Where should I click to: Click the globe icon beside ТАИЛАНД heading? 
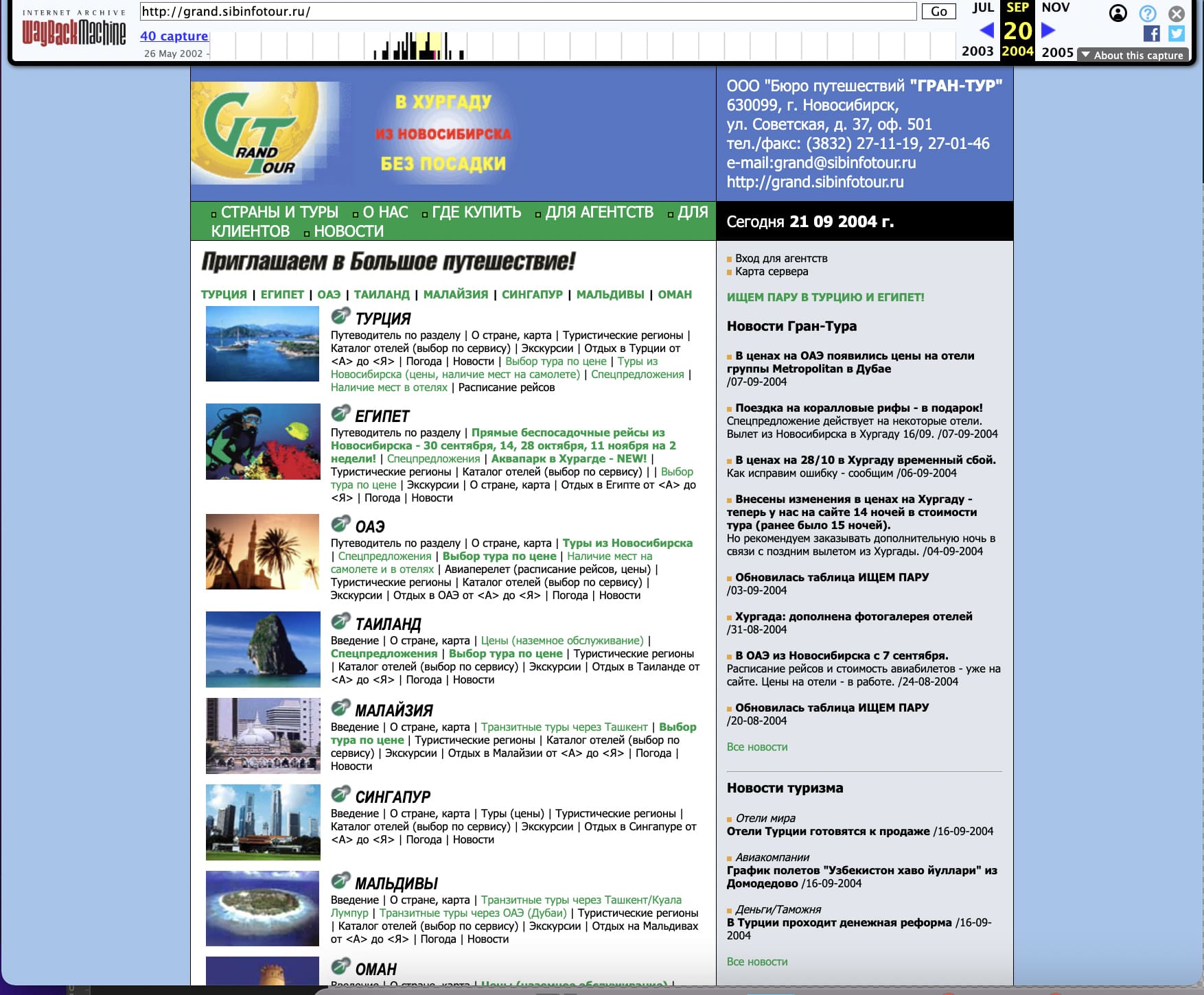click(x=340, y=622)
